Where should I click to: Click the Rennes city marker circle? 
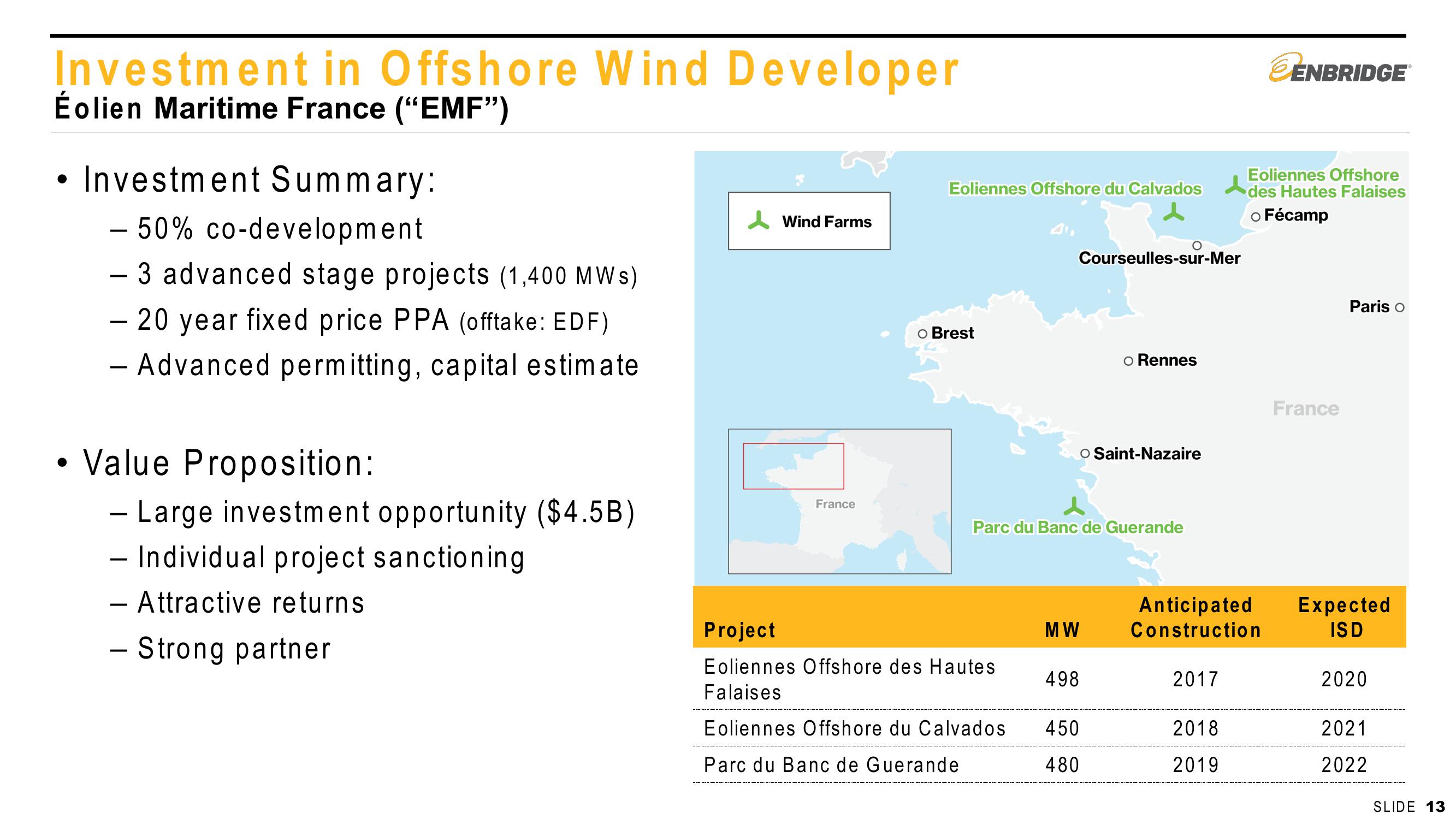point(1128,361)
